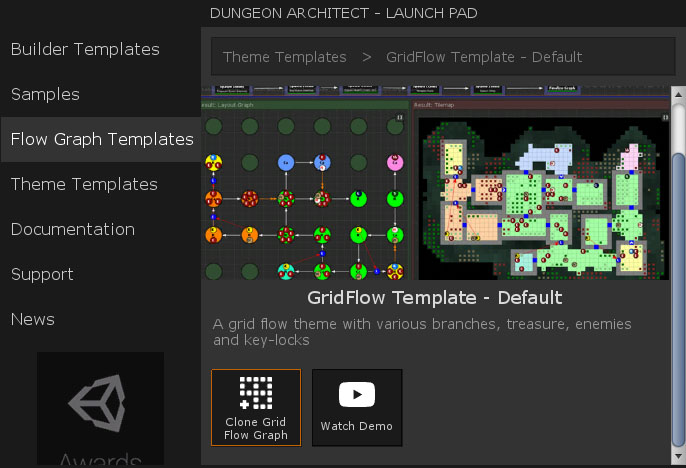This screenshot has height=468, width=686.
Task: Click the scrollbar up arrow
Action: [678, 94]
